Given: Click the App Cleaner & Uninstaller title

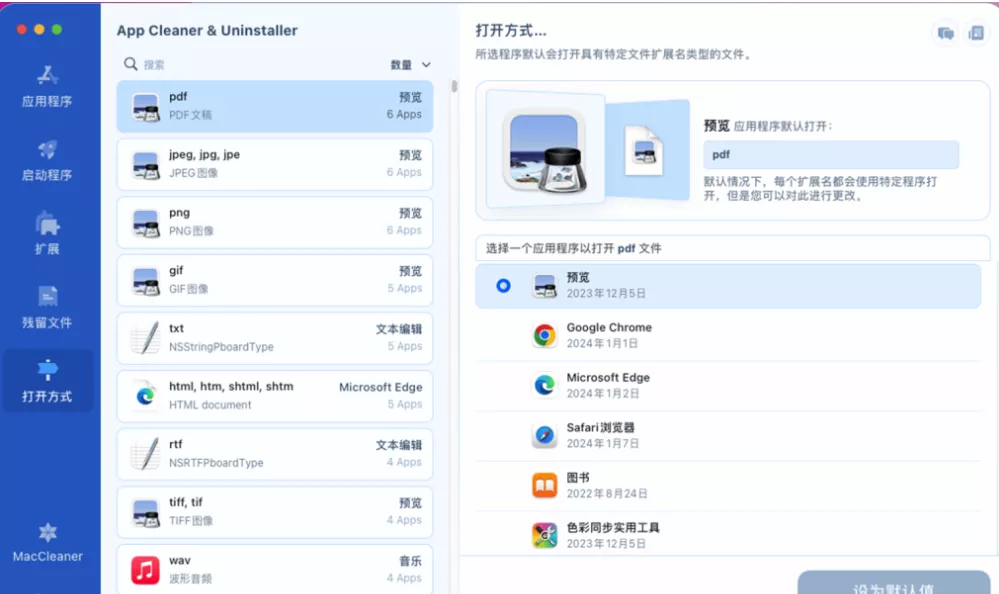Looking at the screenshot, I should coord(207,31).
